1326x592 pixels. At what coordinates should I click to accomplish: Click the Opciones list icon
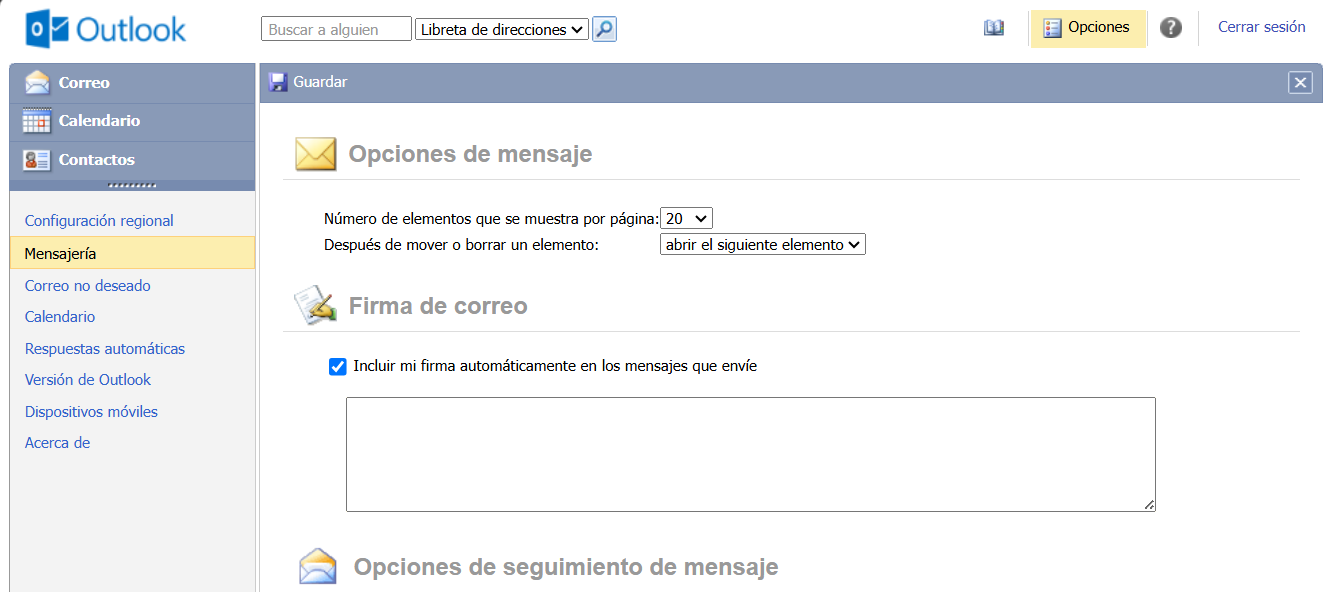click(x=1052, y=28)
